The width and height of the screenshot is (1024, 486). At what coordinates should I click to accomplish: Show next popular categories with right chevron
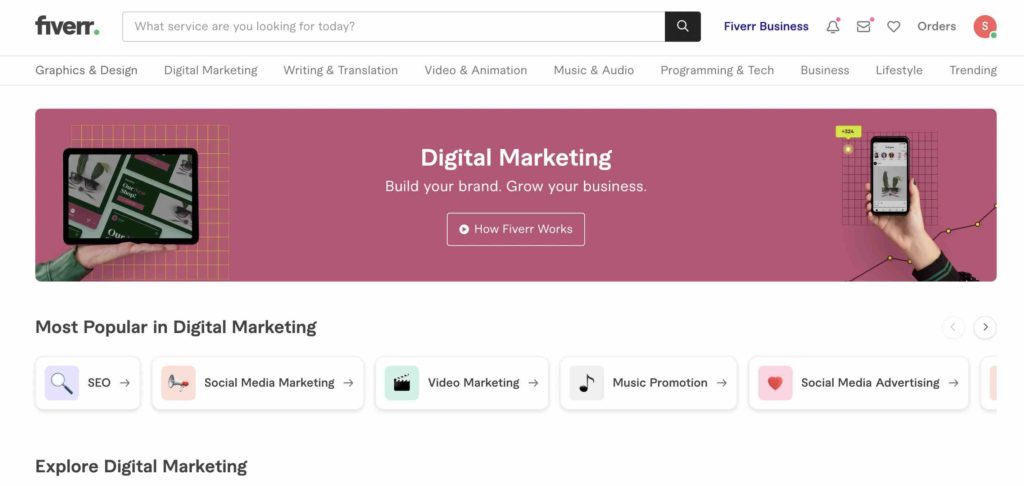[x=985, y=327]
